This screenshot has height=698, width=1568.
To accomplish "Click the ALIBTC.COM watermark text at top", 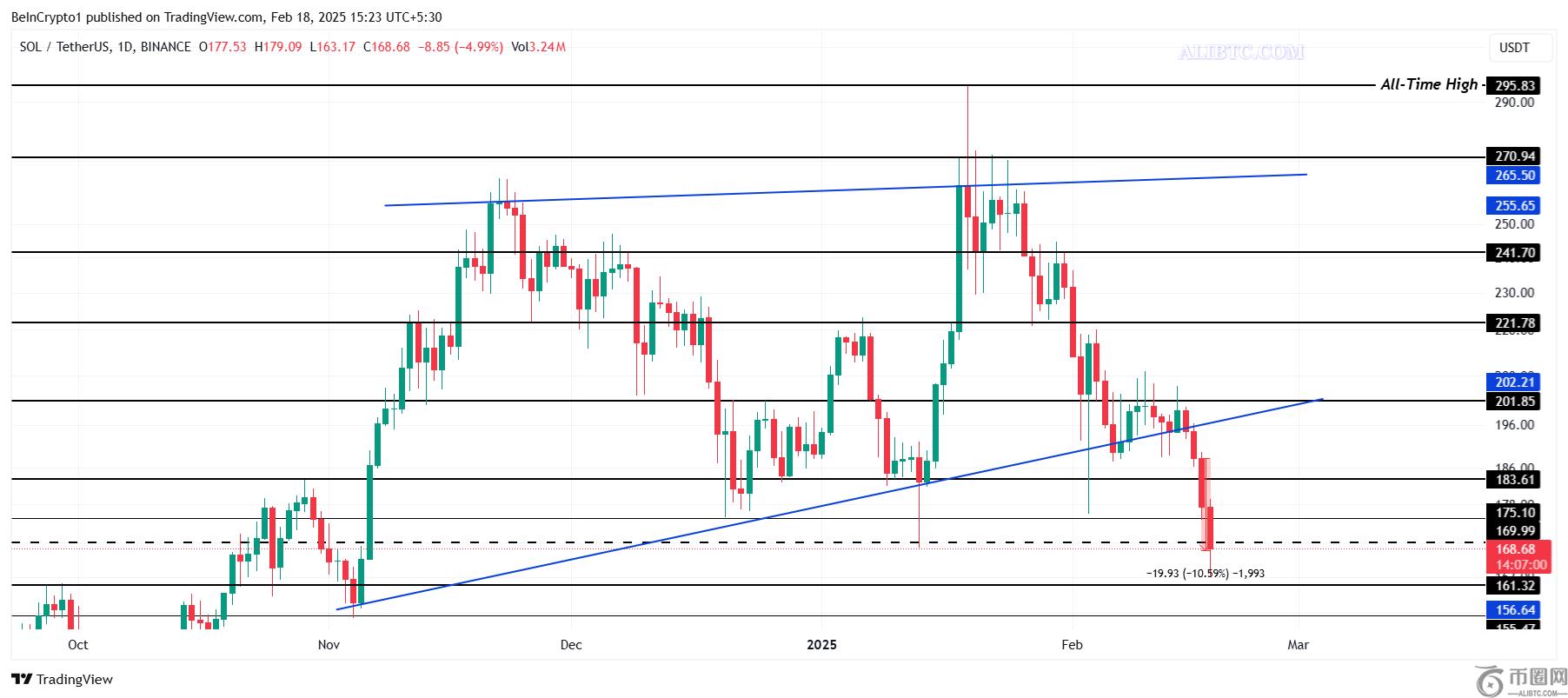I will point(1240,52).
